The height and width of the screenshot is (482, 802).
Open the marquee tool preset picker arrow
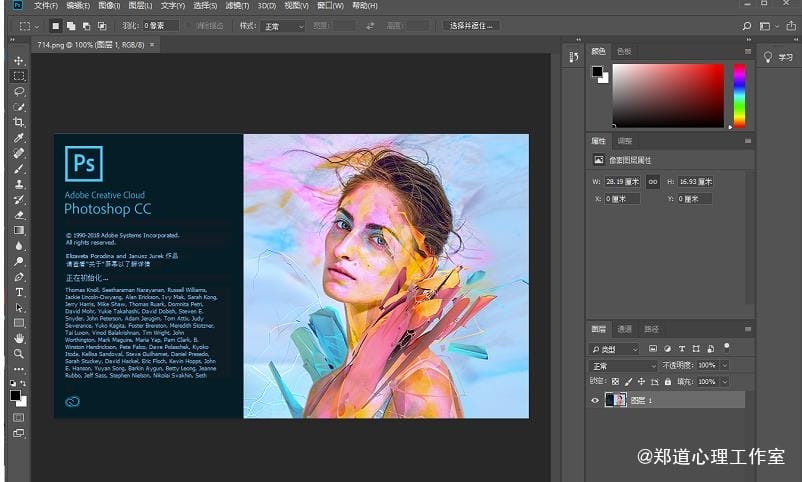coord(36,26)
